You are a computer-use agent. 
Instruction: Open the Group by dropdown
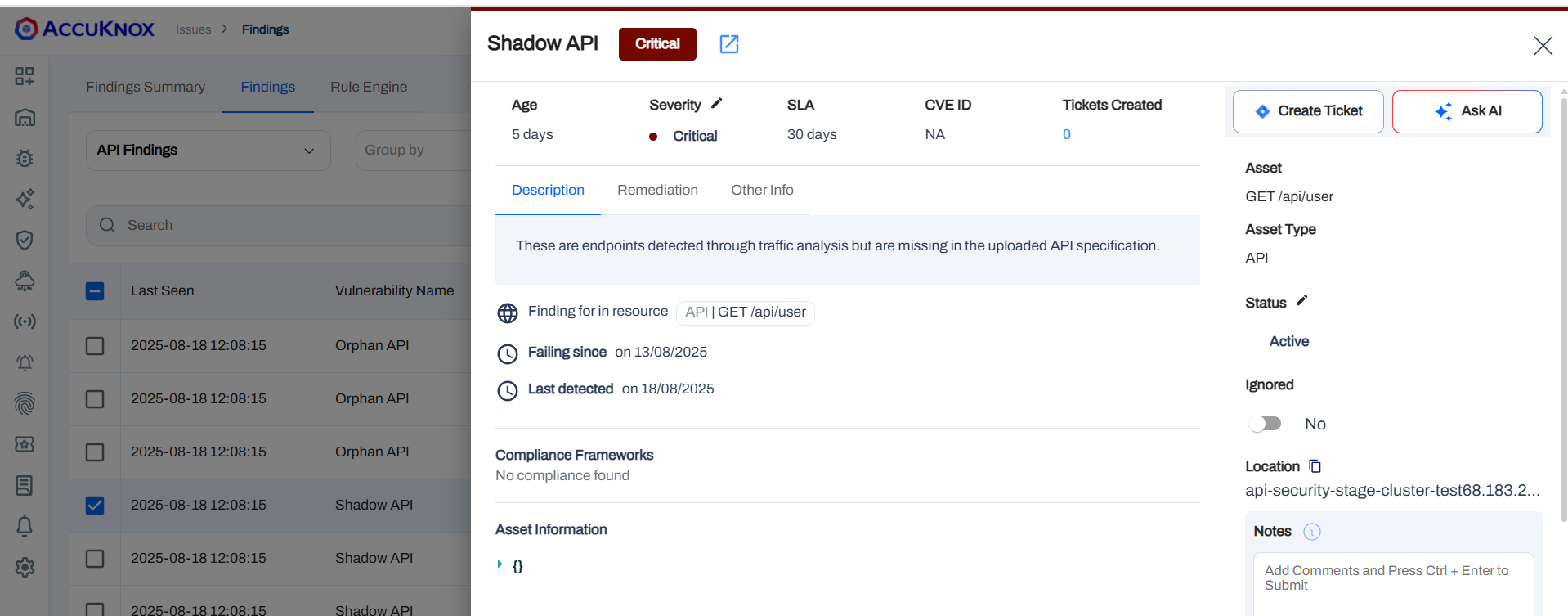point(412,151)
